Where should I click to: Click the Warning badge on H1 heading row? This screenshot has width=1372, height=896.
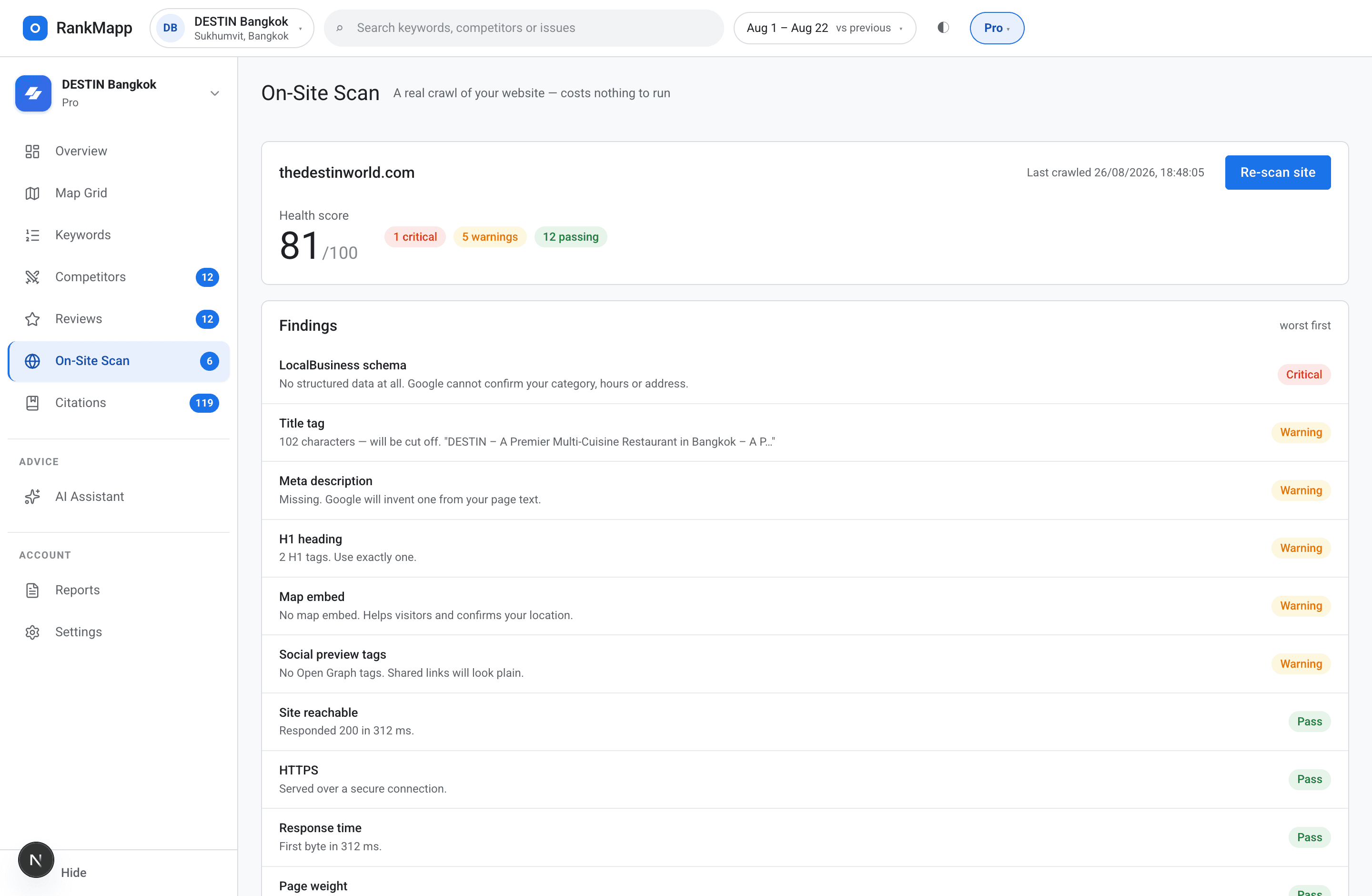(1301, 549)
